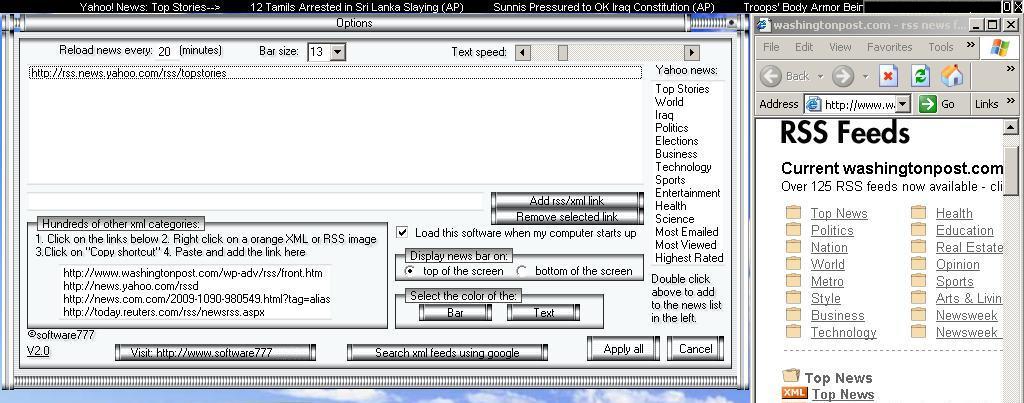Click the Back arrow in Internet Explorer

(x=771, y=76)
